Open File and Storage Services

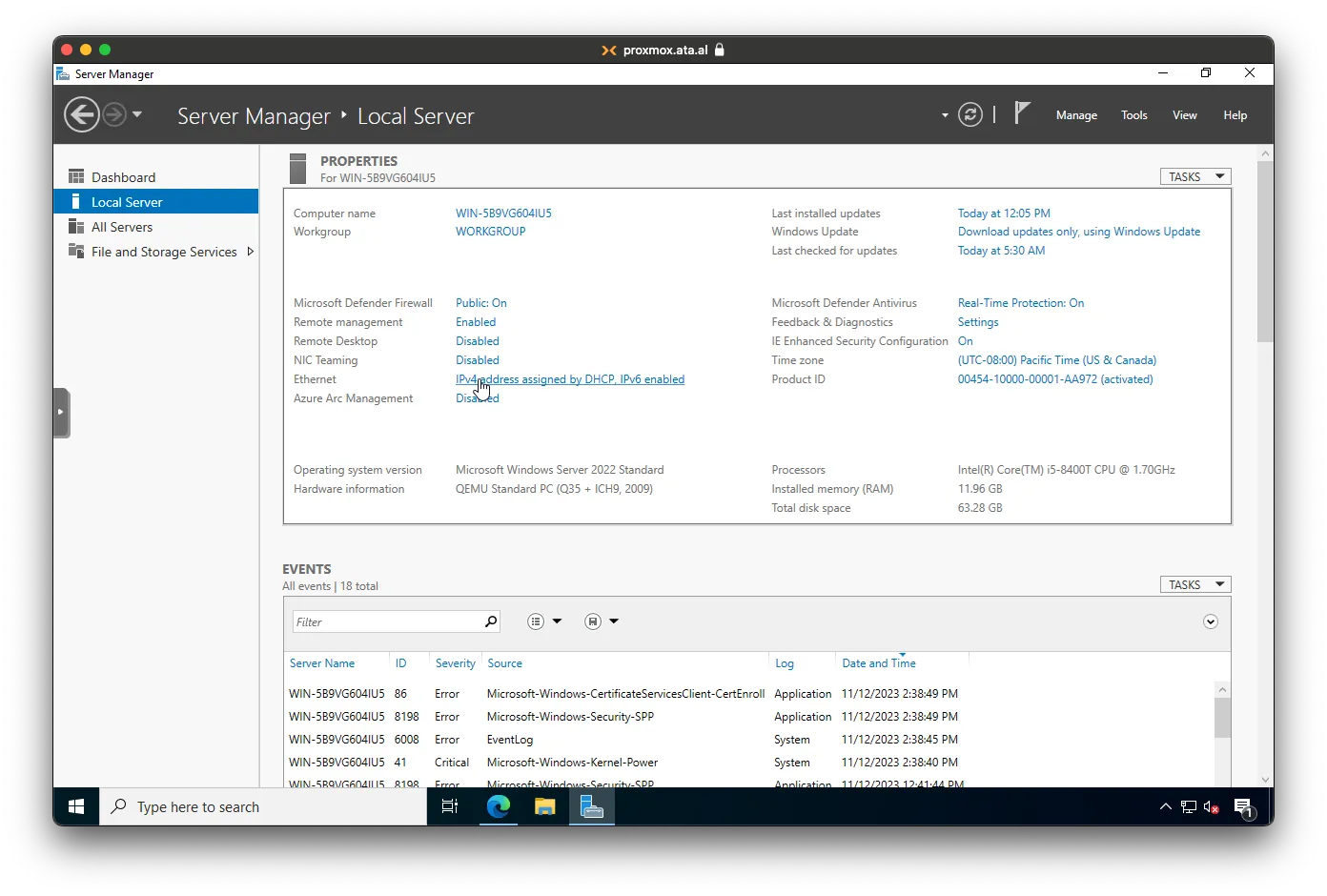(x=164, y=252)
